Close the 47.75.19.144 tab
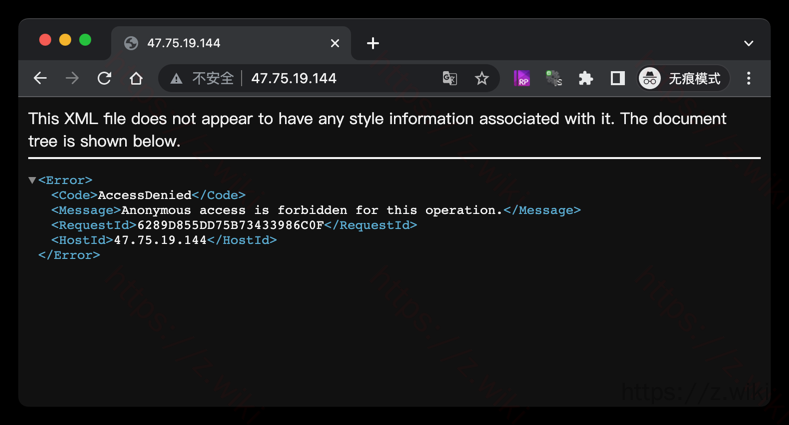This screenshot has width=789, height=425. 335,43
